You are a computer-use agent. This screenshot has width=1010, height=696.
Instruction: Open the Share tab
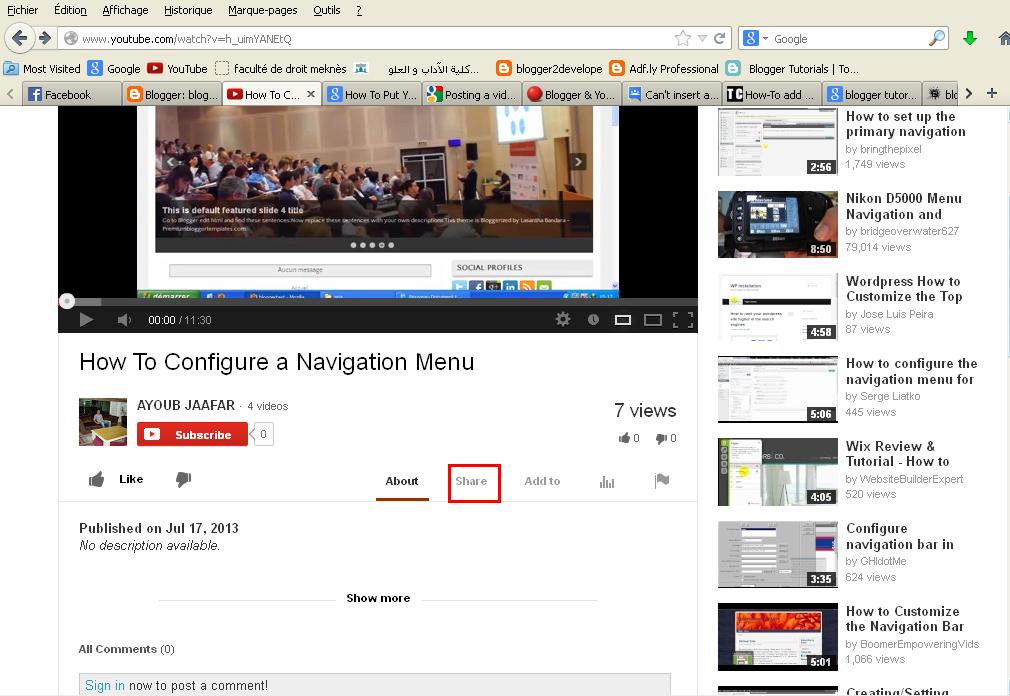(x=472, y=481)
